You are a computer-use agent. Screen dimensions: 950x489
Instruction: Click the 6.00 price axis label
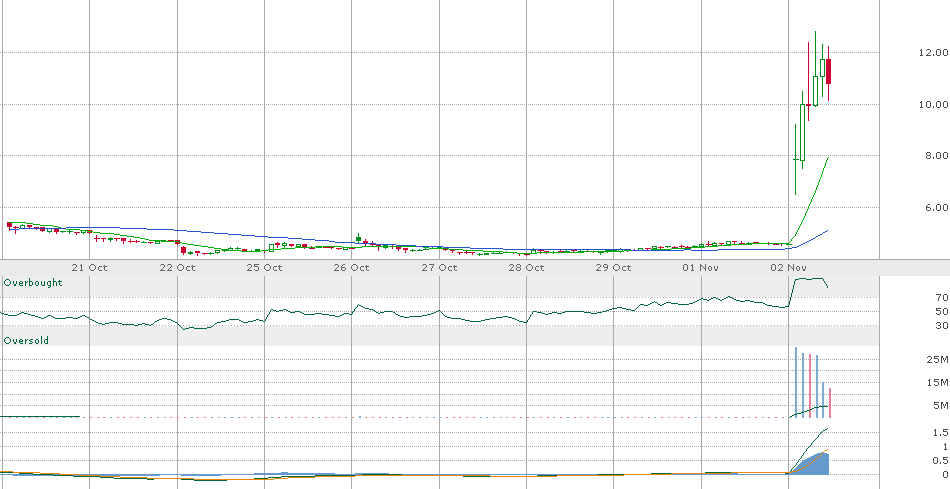935,207
